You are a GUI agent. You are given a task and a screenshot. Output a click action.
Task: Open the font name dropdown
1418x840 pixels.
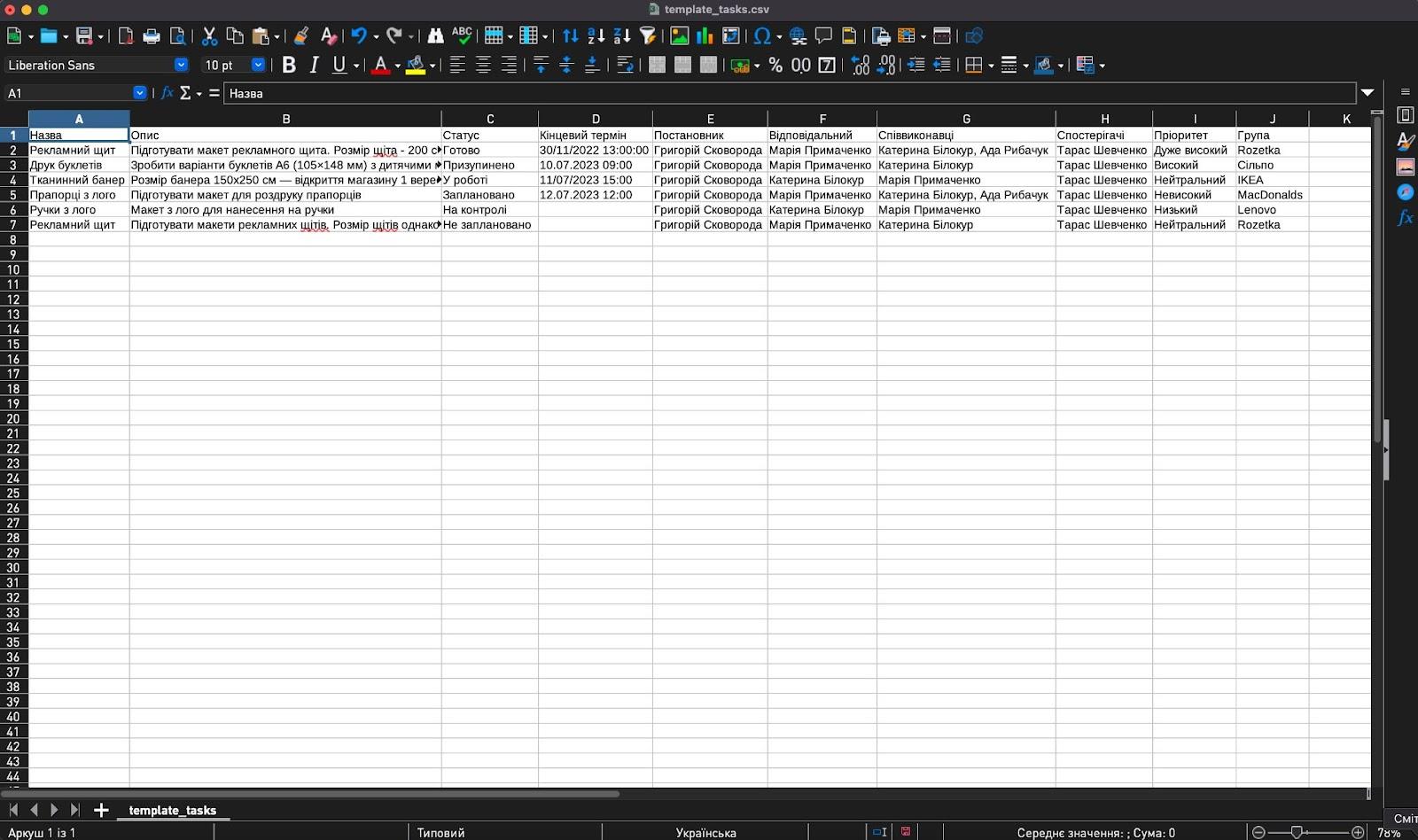pyautogui.click(x=181, y=66)
